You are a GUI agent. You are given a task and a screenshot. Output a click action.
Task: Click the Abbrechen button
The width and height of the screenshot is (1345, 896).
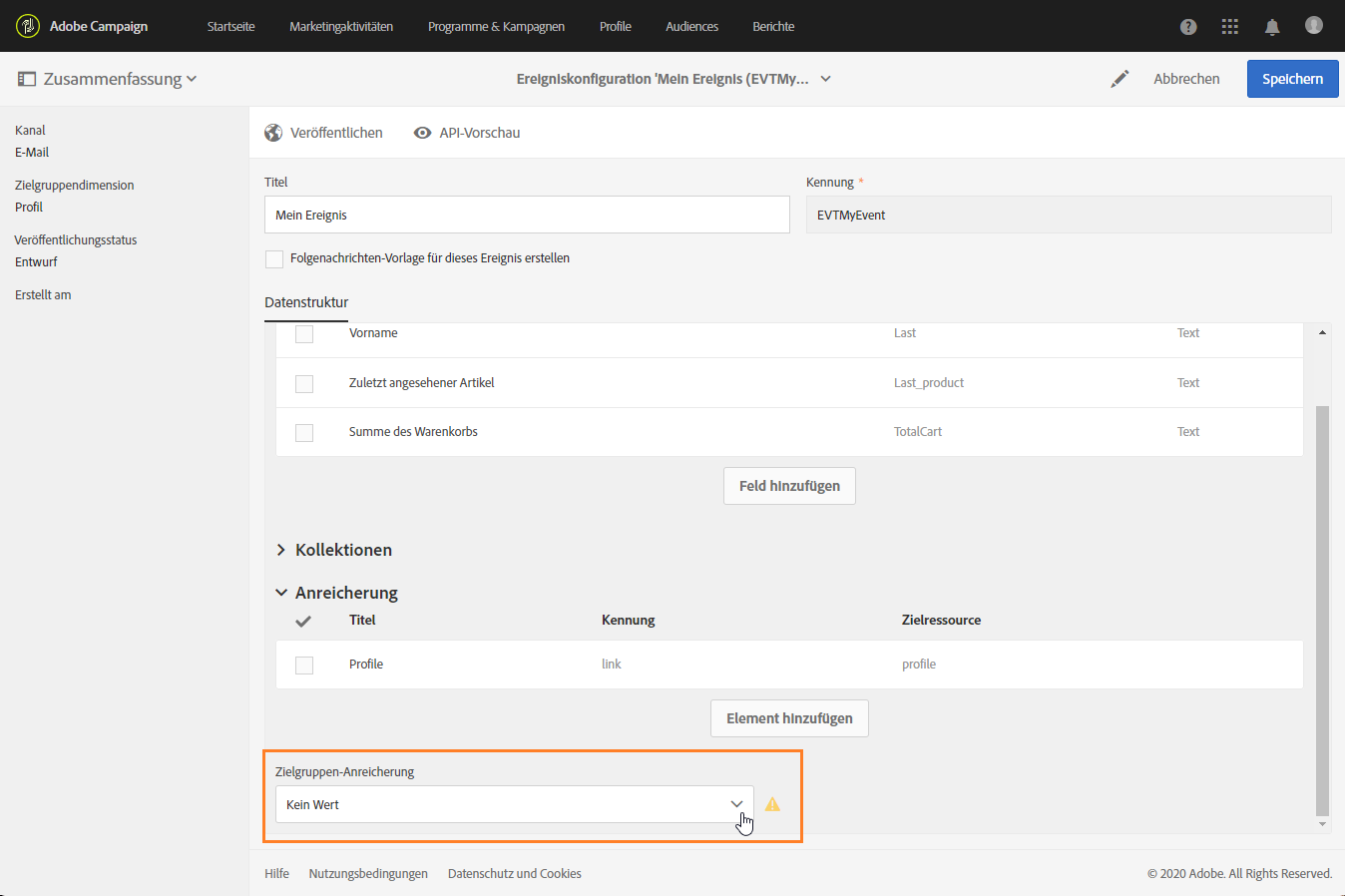[x=1186, y=79]
